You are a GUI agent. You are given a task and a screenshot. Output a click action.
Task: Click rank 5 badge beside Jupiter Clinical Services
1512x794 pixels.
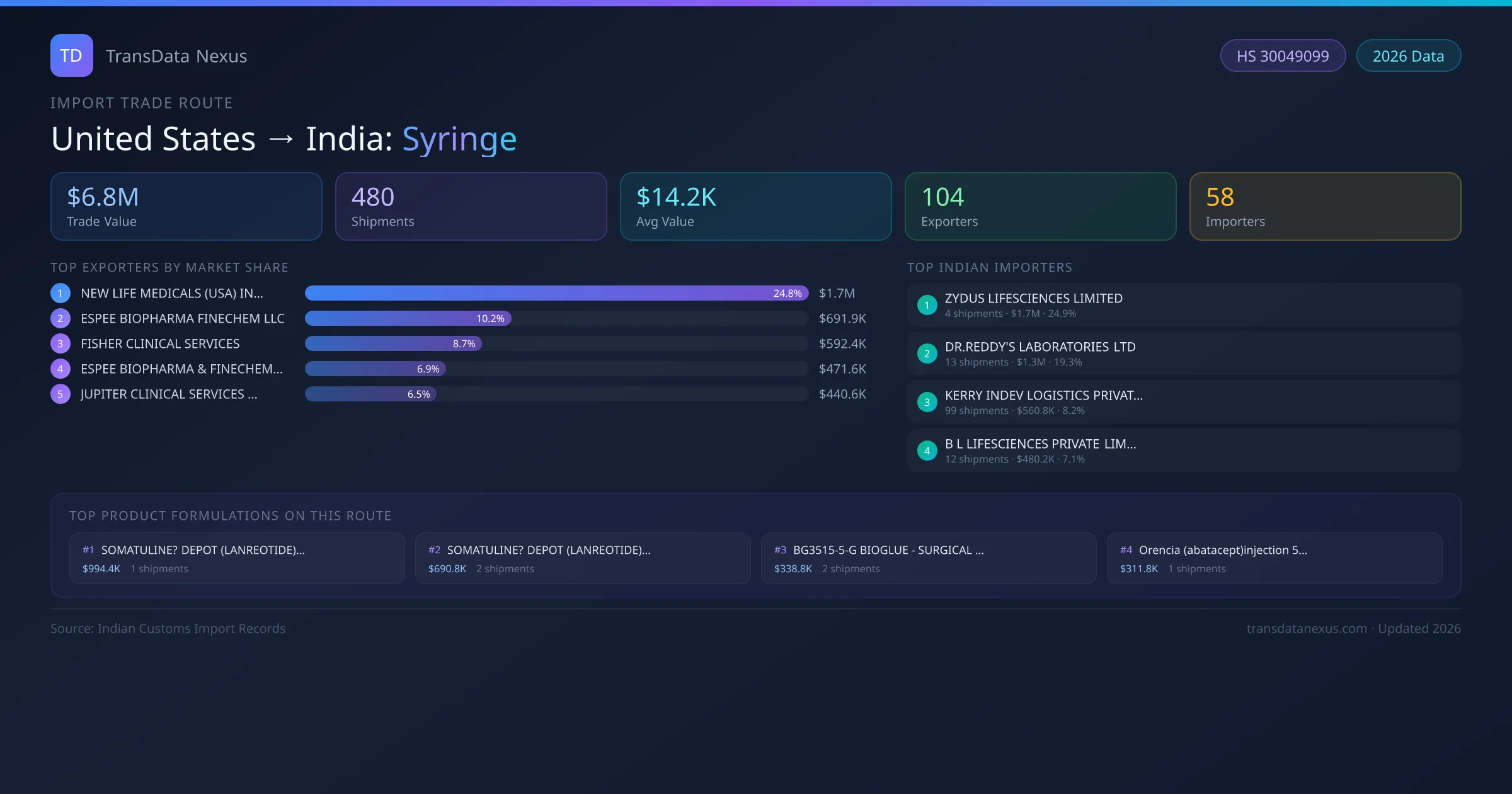(60, 394)
